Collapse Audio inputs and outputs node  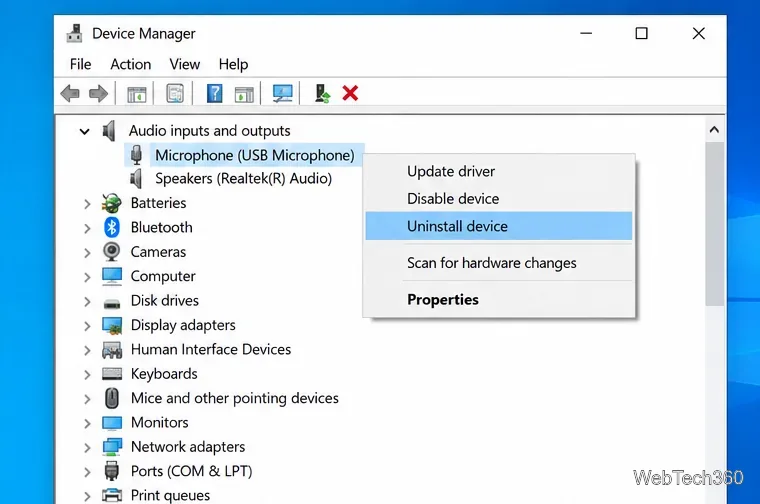[x=84, y=131]
